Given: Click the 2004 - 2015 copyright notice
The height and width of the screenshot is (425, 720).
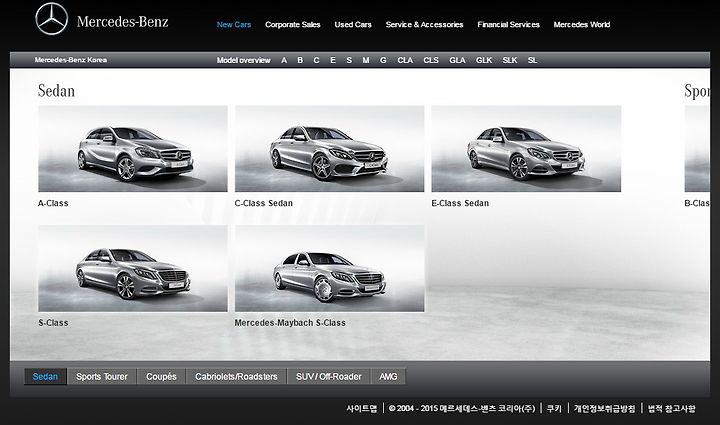Looking at the screenshot, I should [x=462, y=408].
